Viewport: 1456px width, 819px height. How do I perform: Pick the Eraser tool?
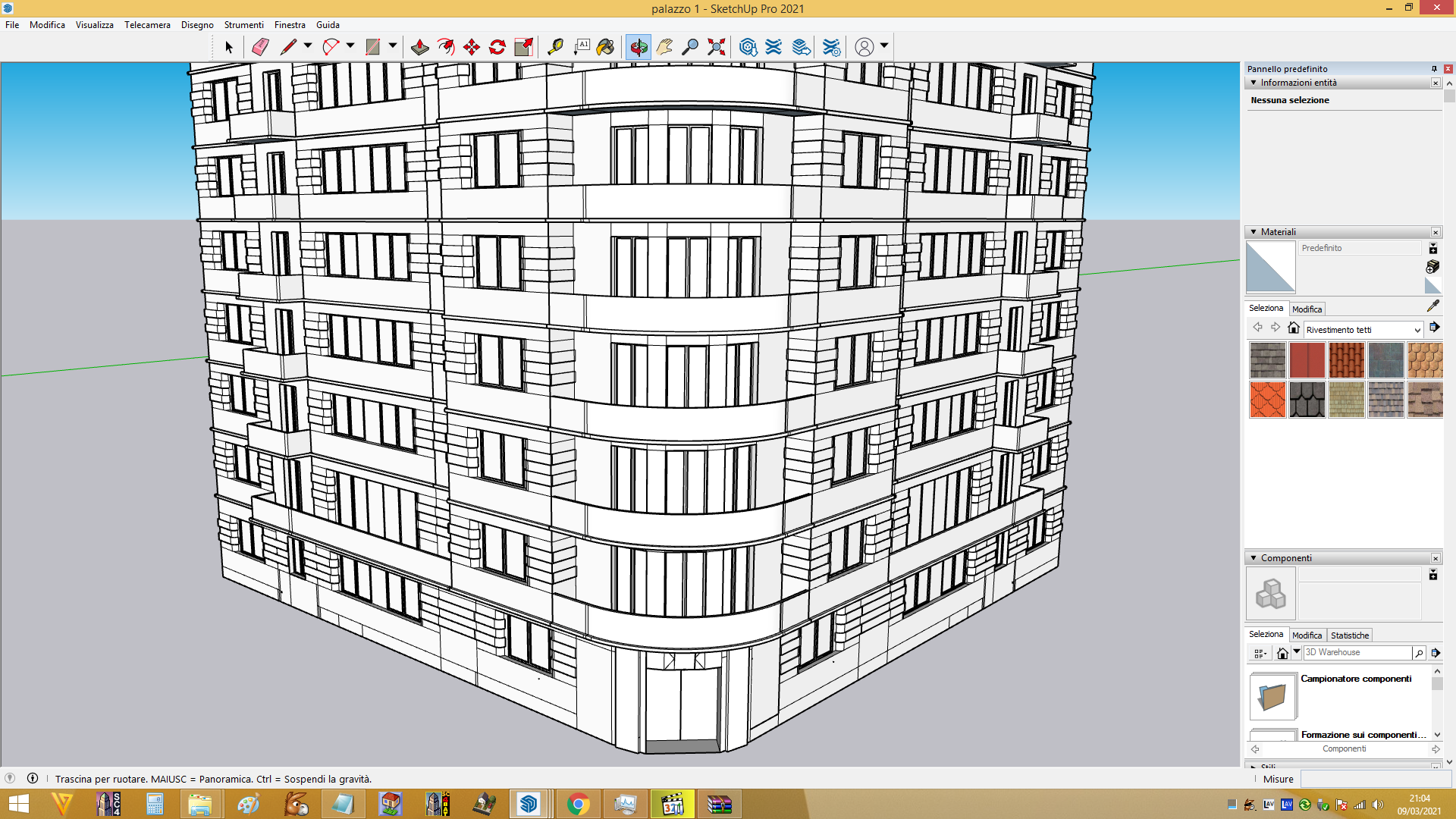260,47
